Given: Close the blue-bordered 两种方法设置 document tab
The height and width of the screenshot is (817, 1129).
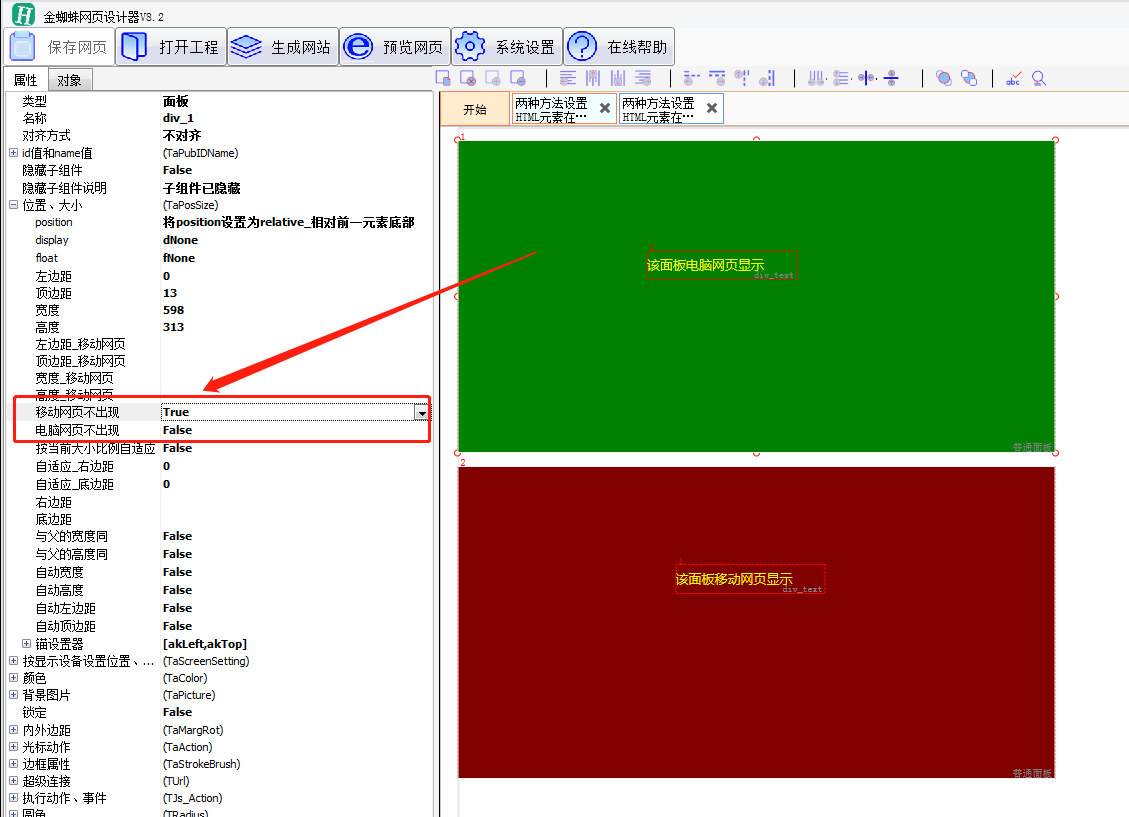Looking at the screenshot, I should pos(712,108).
